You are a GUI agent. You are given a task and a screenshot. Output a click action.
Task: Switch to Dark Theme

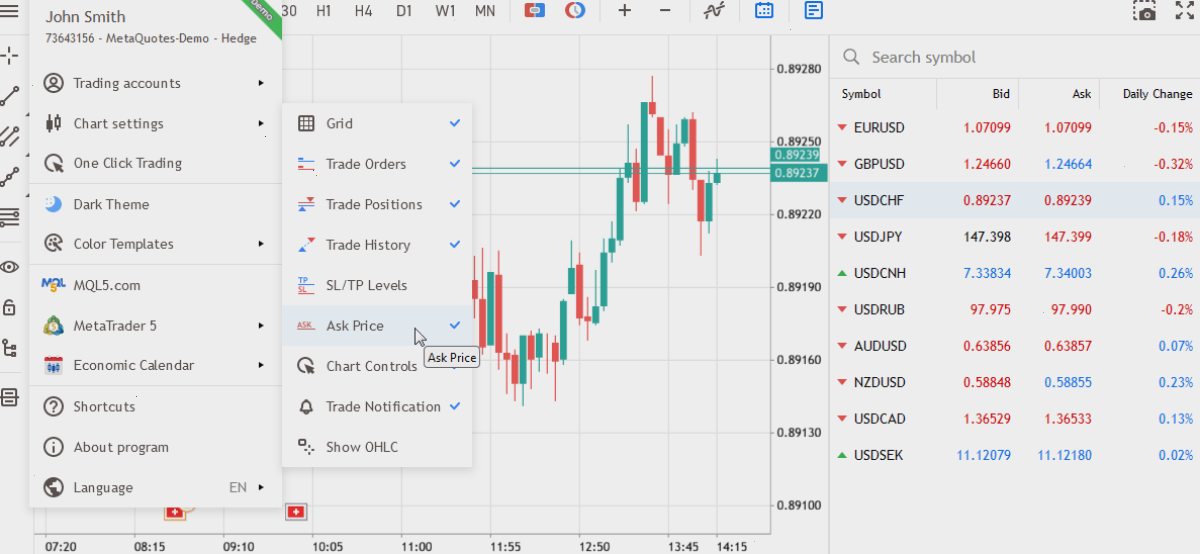click(x=155, y=204)
